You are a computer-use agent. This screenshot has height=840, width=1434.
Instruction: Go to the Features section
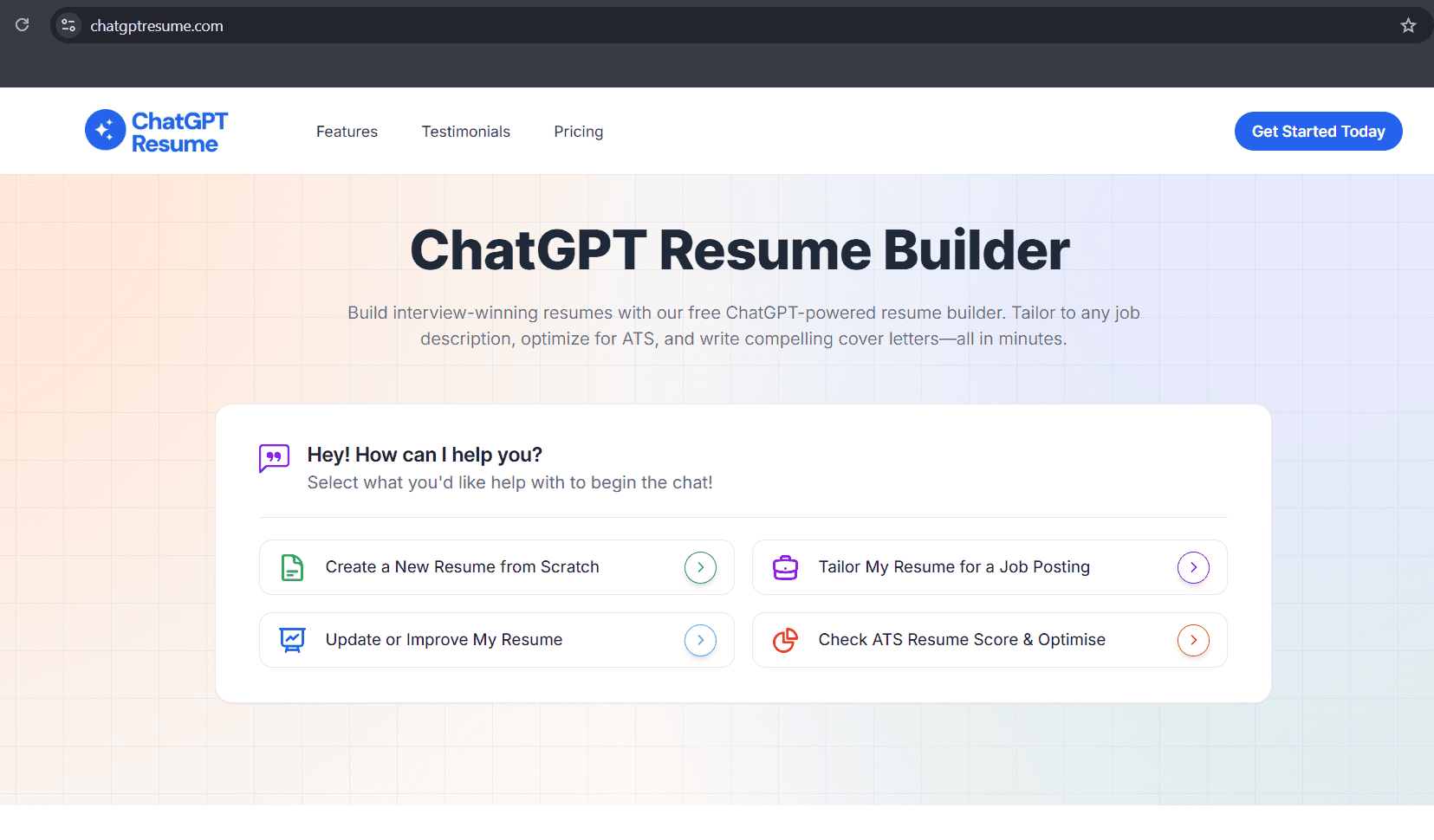click(x=347, y=132)
